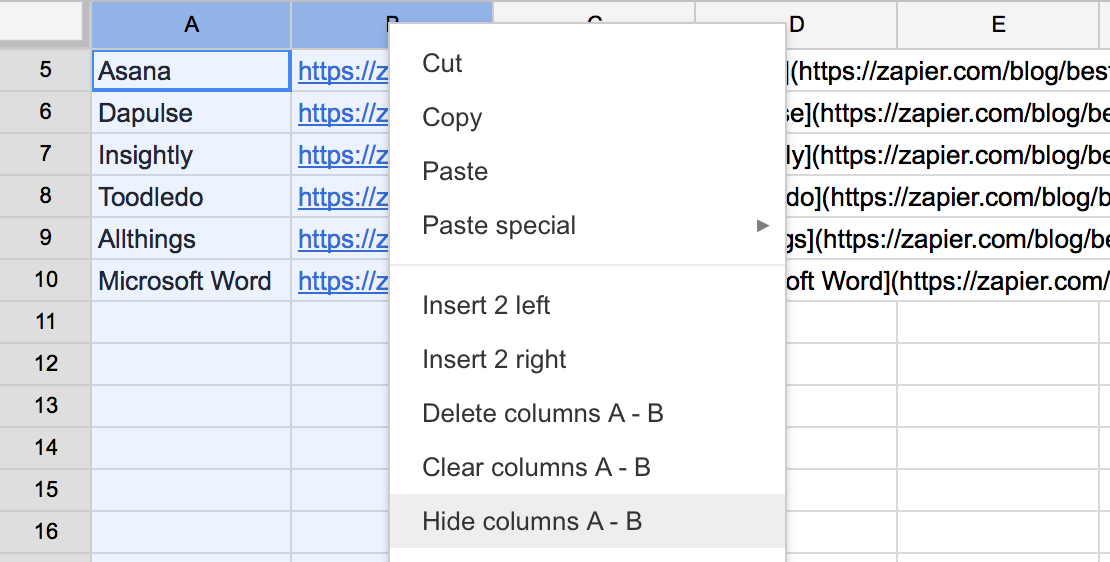Image resolution: width=1110 pixels, height=562 pixels.
Task: Select column D header
Action: click(x=840, y=24)
